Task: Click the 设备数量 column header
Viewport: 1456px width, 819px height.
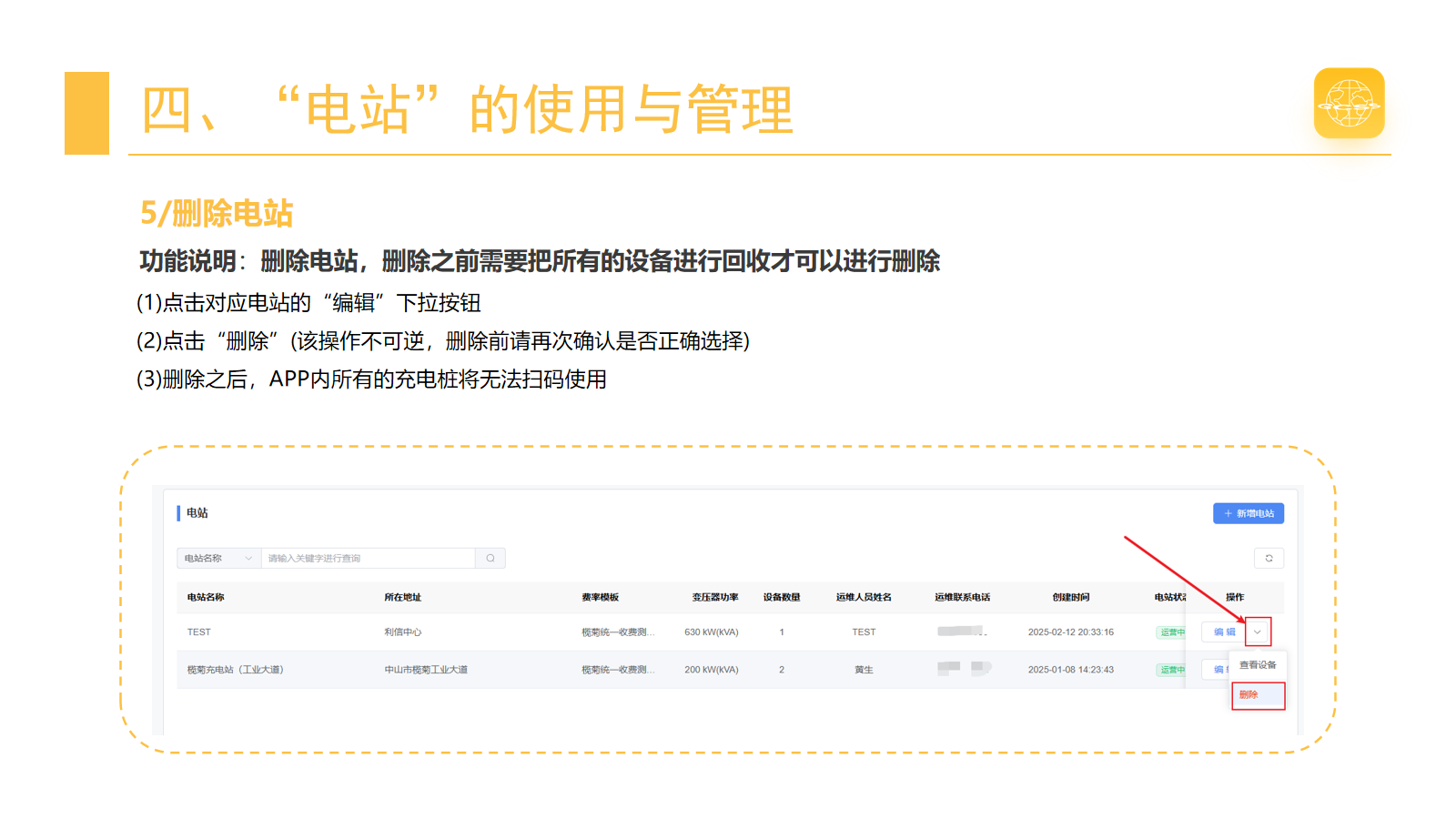Action: pos(782,597)
